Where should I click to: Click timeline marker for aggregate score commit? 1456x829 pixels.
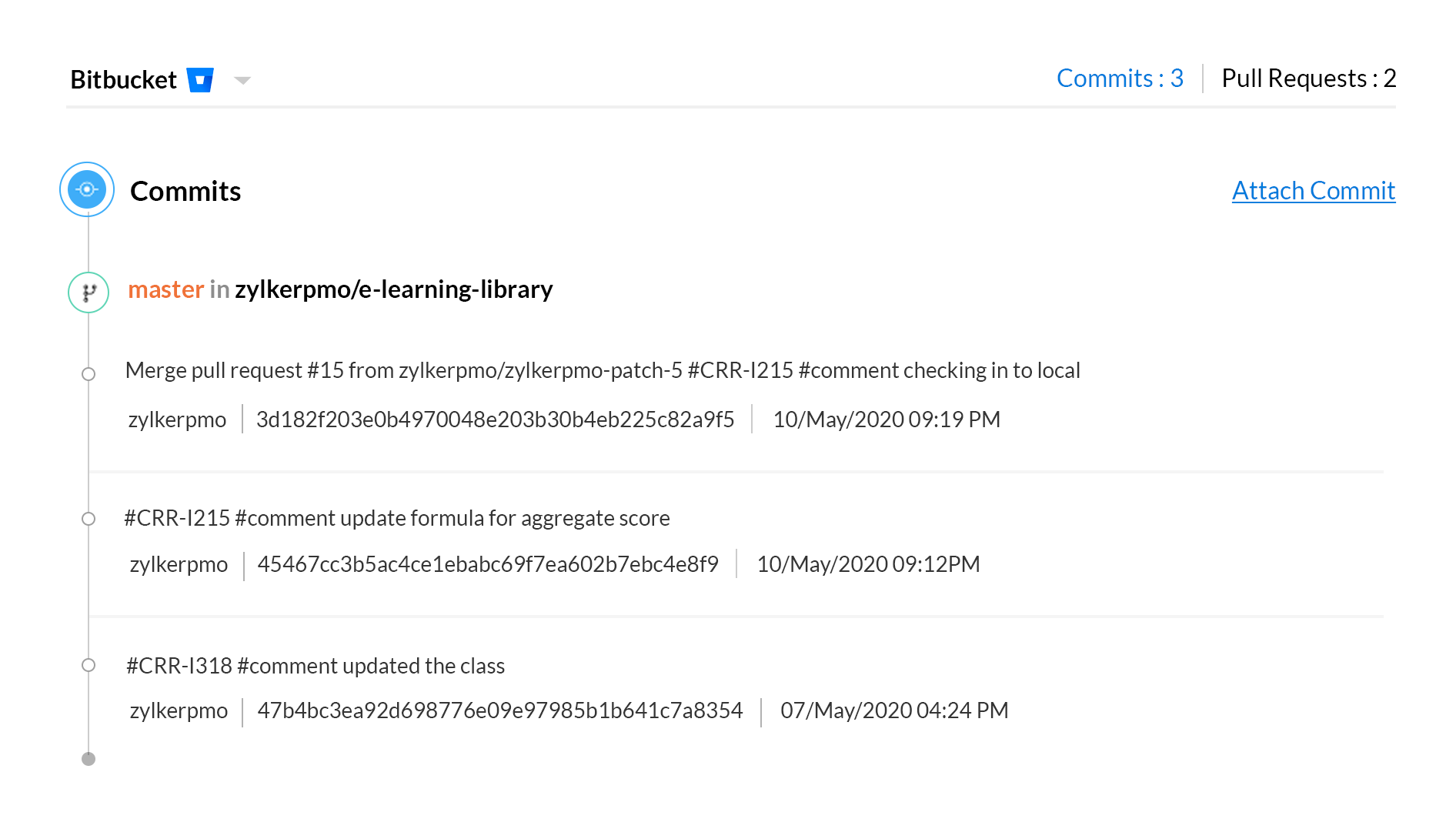[x=88, y=519]
